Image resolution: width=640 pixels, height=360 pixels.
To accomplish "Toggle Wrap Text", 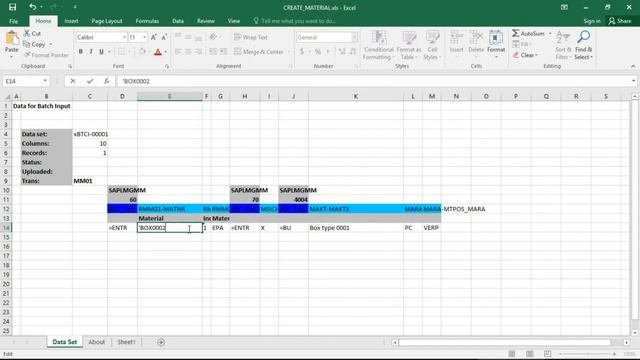I will pyautogui.click(x=251, y=37).
